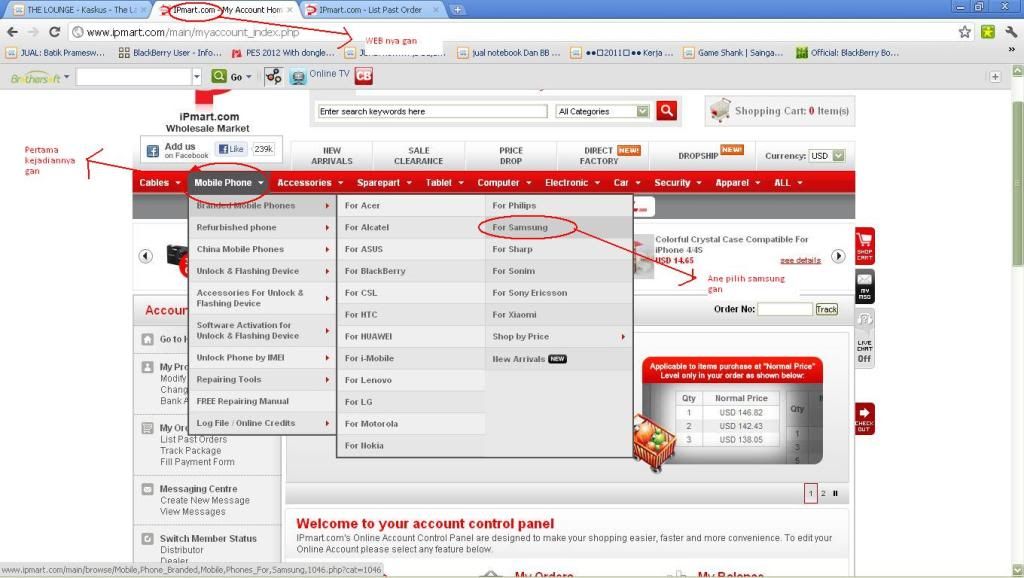Expand the Go button dropdown arrow
The height and width of the screenshot is (578, 1024).
(249, 77)
